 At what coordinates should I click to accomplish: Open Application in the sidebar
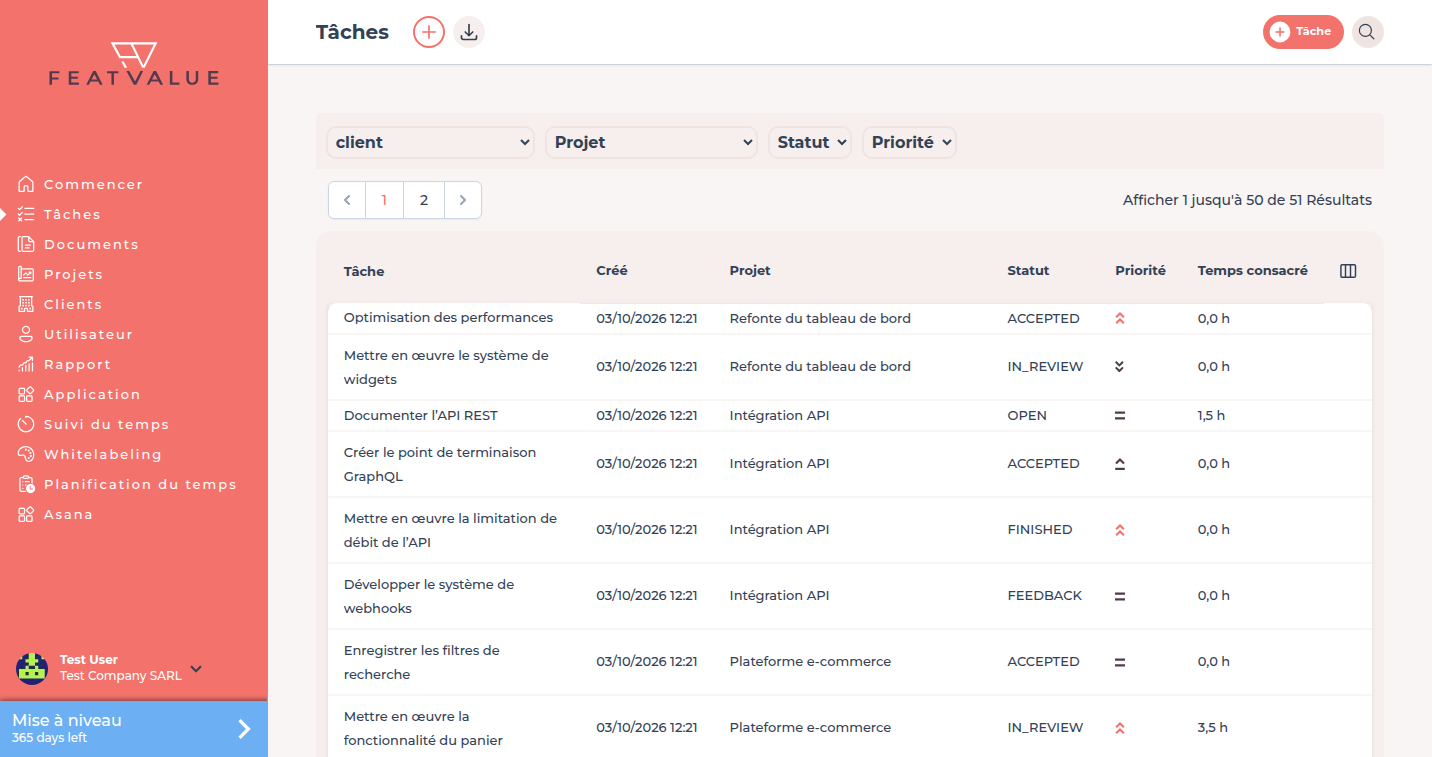[79, 394]
